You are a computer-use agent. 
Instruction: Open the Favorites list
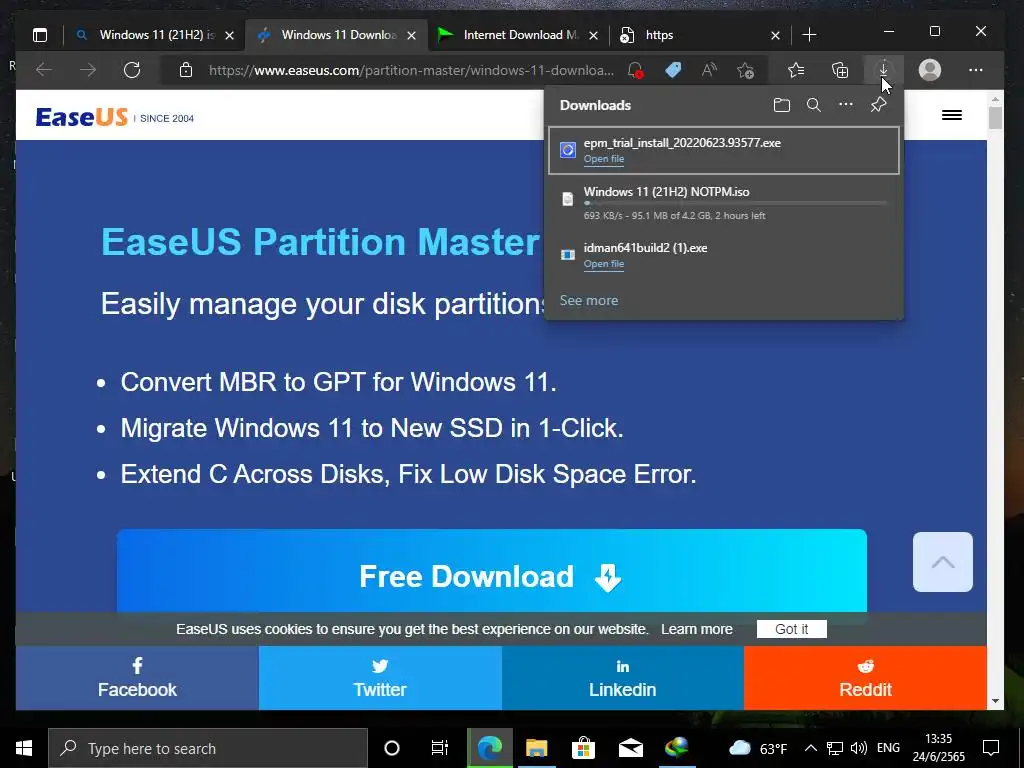[x=796, y=70]
